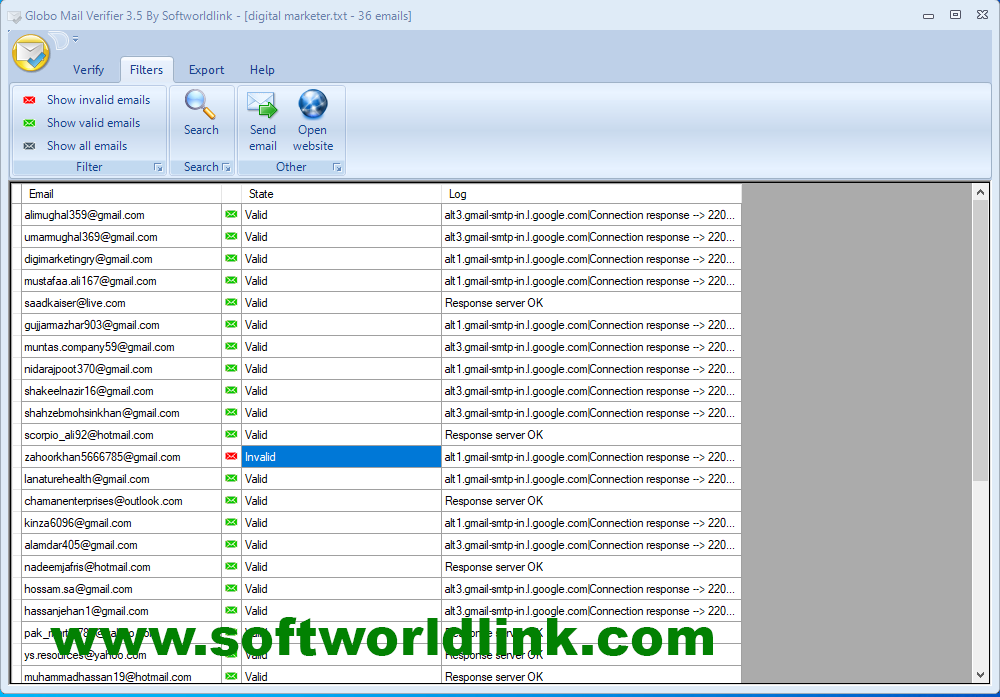Screen dimensions: 1000x697
Task: Open the Export ribbon tab
Action: click(x=206, y=70)
